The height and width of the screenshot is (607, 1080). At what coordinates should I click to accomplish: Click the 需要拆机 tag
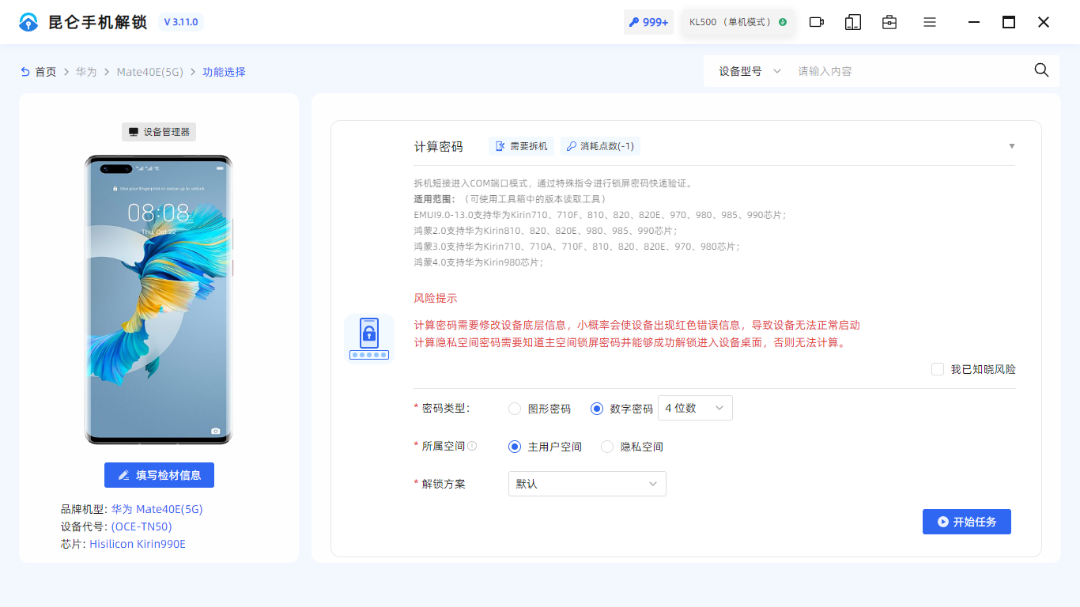coord(521,146)
